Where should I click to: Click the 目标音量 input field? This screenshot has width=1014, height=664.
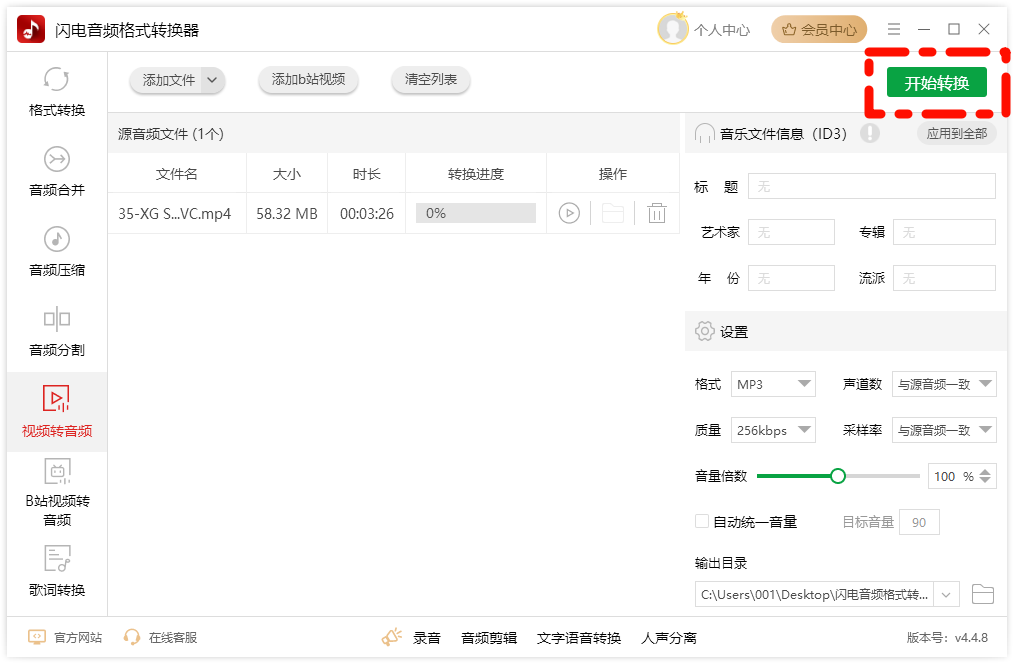coord(919,522)
